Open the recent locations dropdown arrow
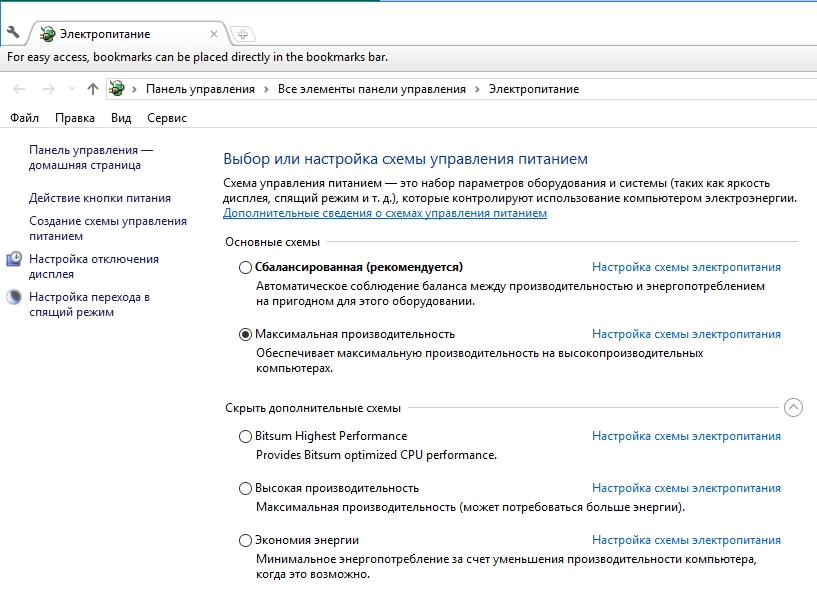The image size is (817, 611). (x=72, y=89)
